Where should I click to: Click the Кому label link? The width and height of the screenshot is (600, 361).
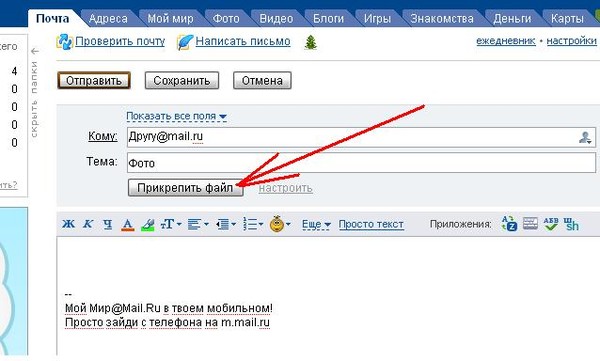[x=103, y=136]
